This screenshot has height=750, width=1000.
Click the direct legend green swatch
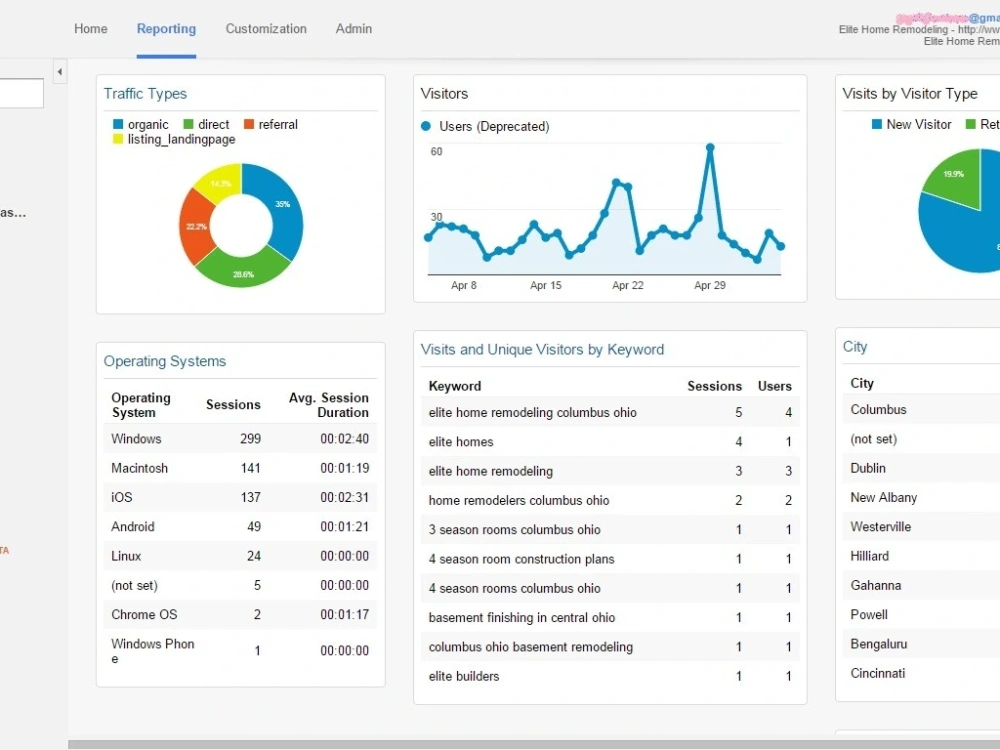click(188, 124)
